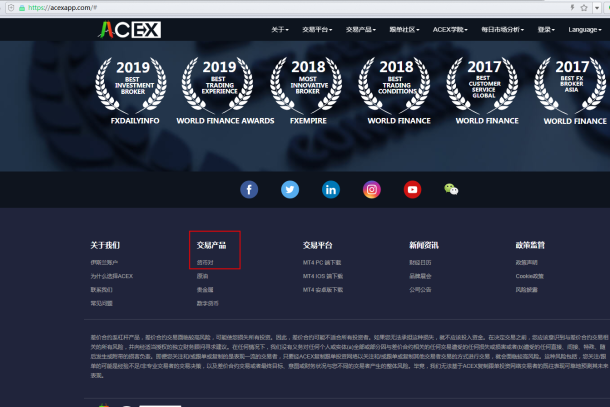The width and height of the screenshot is (610, 407).
Task: Open the 常见问题 footer link
Action: point(102,303)
